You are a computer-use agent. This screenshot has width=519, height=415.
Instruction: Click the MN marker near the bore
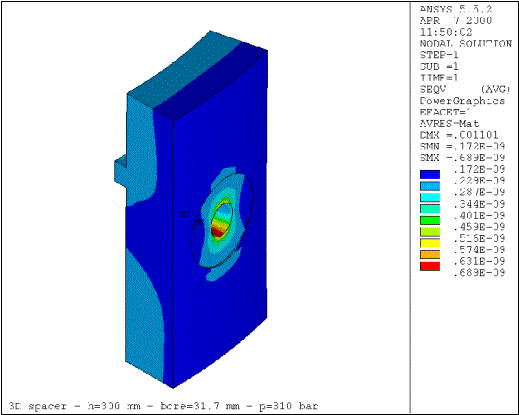[x=199, y=222]
